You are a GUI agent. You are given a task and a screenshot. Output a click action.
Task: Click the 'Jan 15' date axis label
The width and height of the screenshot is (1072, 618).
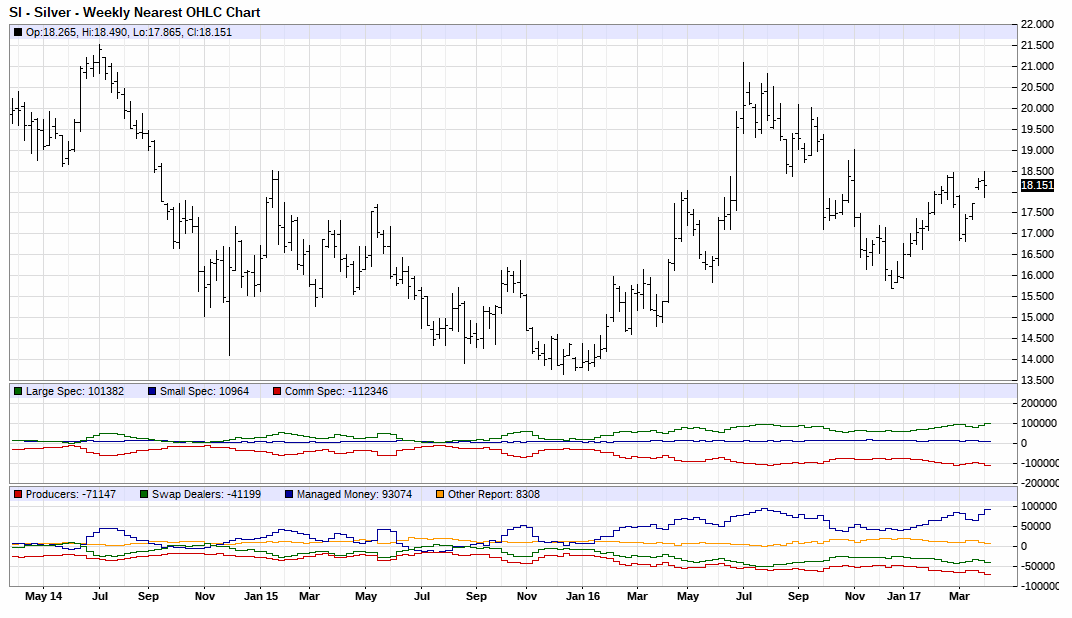tap(261, 596)
